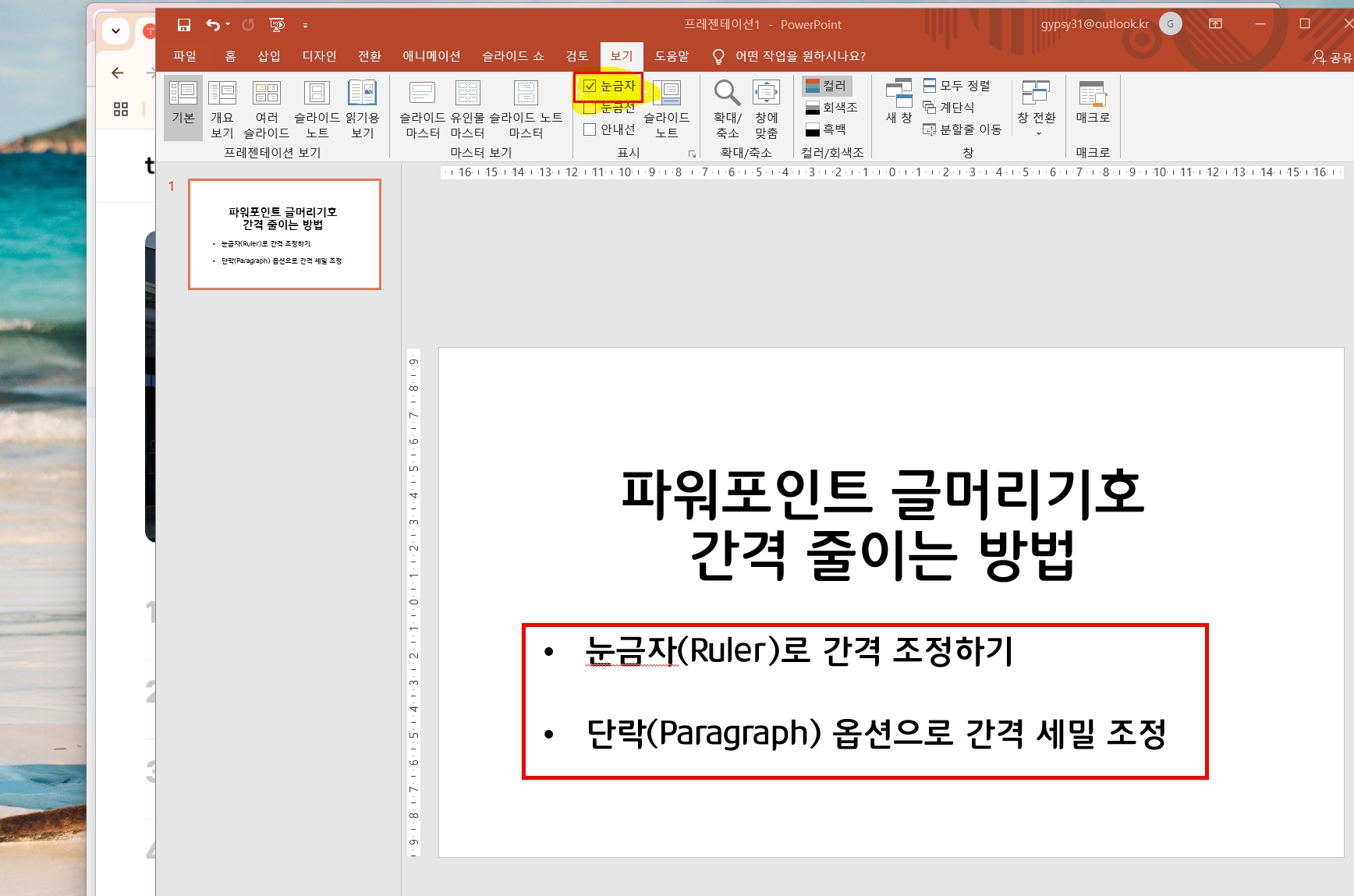The height and width of the screenshot is (896, 1354).
Task: Open 슬라이드 노트 마스터 notes master
Action: click(x=526, y=109)
